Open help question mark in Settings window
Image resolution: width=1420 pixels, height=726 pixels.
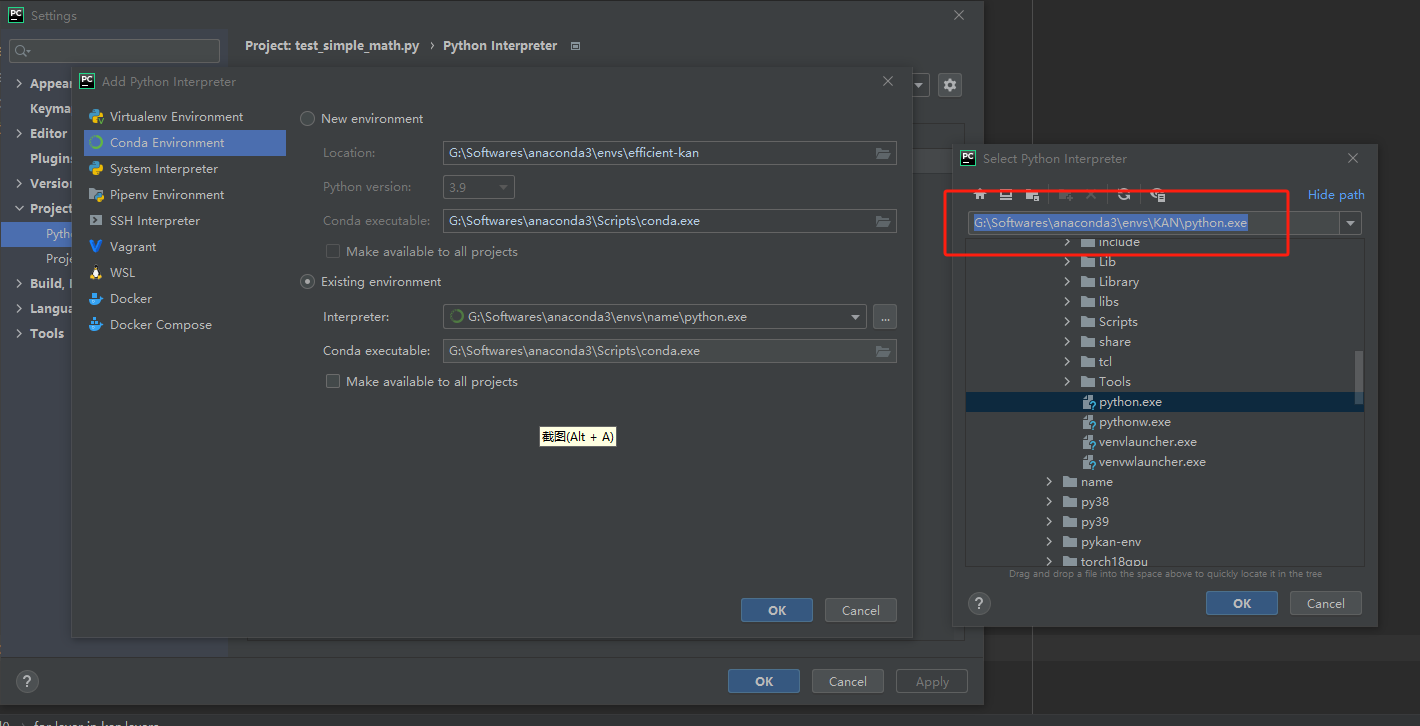pos(27,682)
